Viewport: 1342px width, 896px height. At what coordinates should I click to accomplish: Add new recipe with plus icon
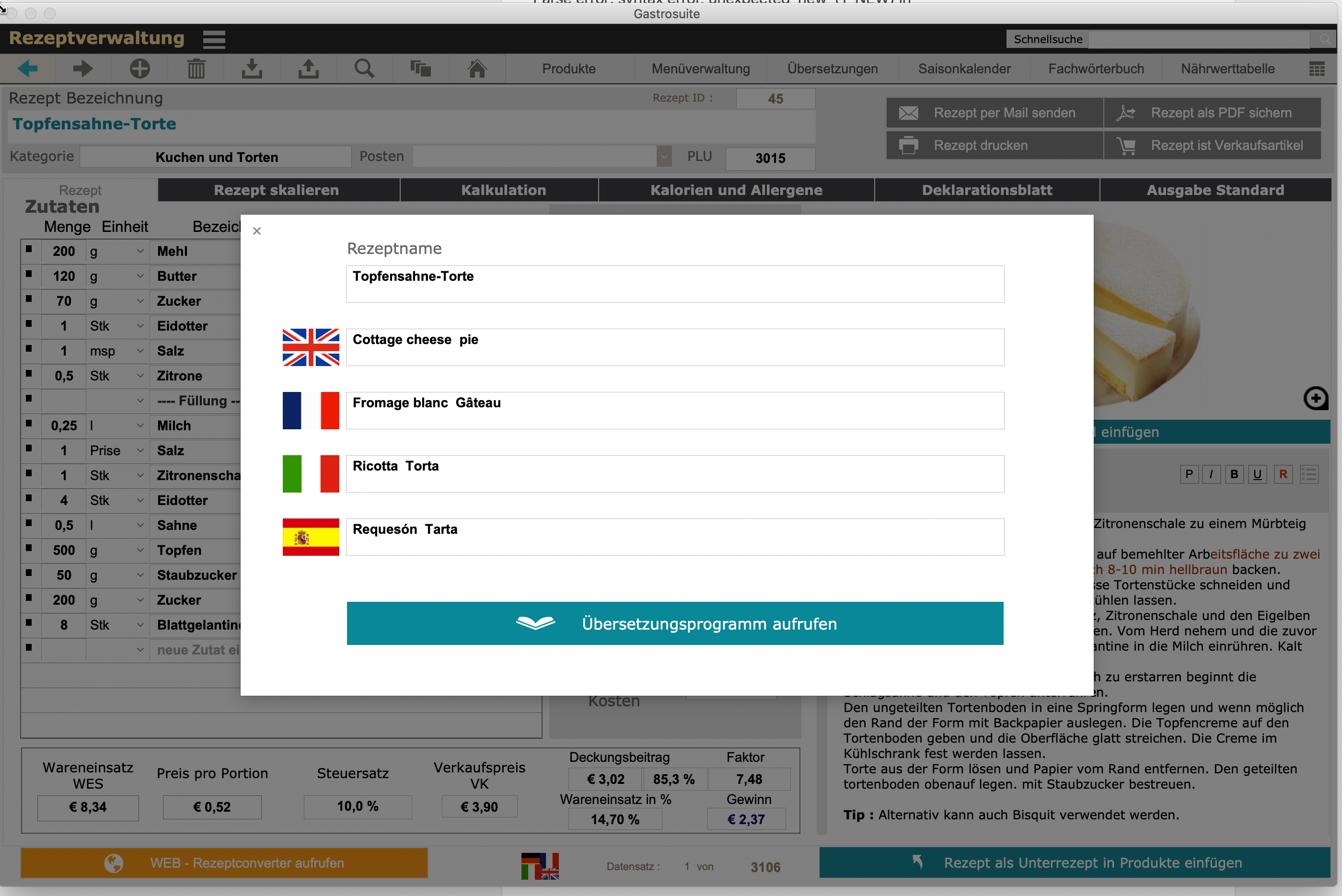tap(139, 69)
